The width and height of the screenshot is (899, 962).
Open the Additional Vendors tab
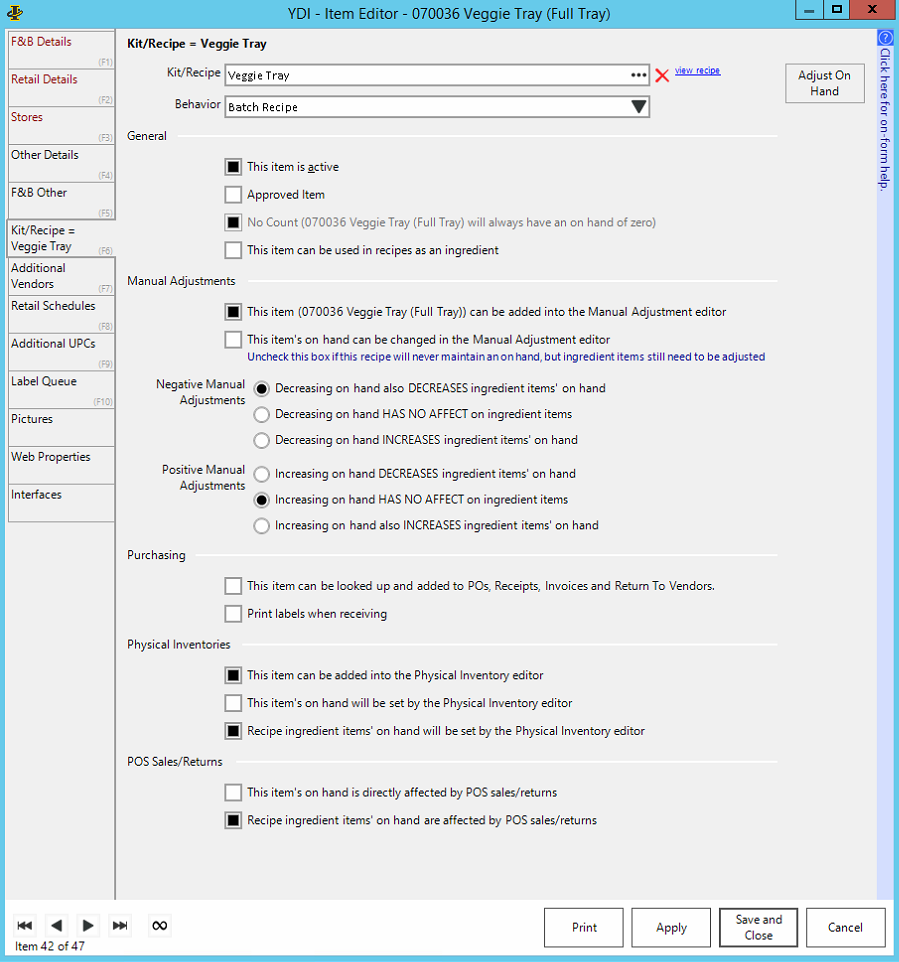[x=61, y=276]
